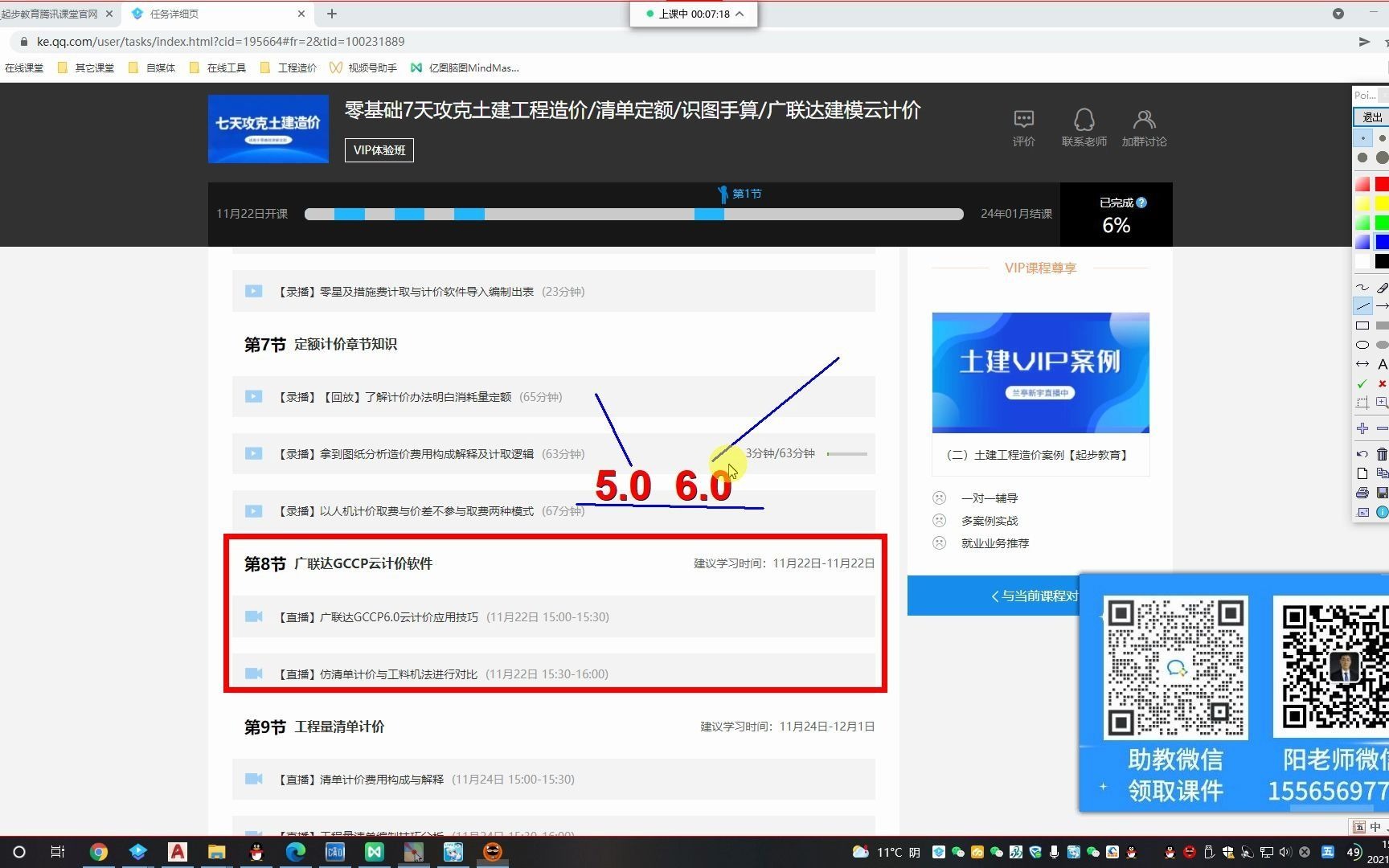1389x868 pixels.
Task: Open 仿清单计价与工料机法进行对比 live lesson
Action: coord(553,674)
